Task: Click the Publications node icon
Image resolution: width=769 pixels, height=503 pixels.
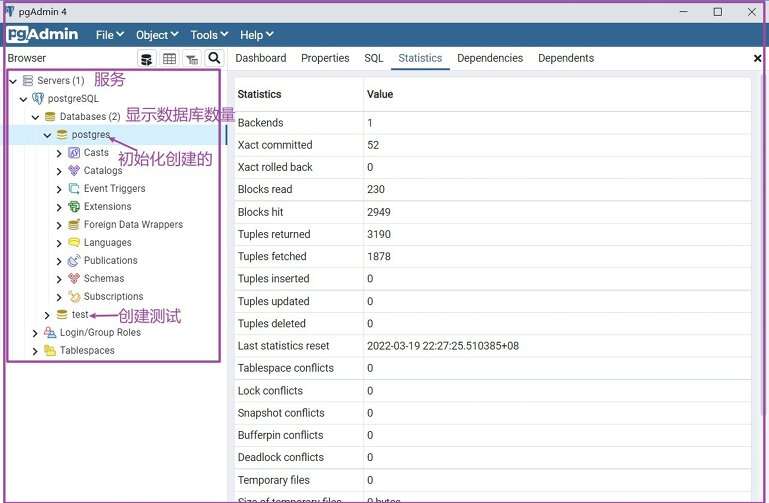Action: click(x=74, y=260)
